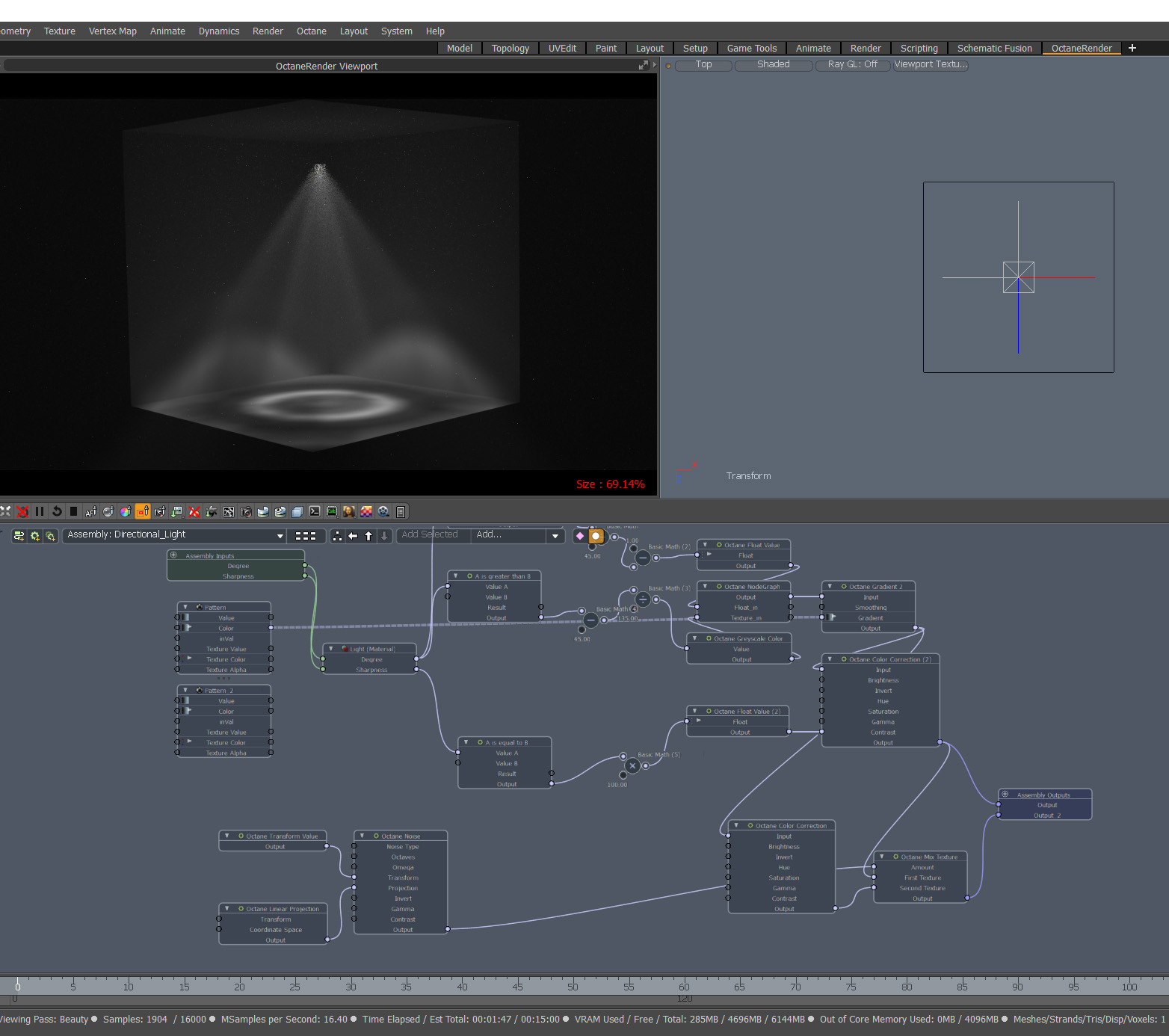
Task: Add a new layout tab with the plus button
Action: point(1132,48)
